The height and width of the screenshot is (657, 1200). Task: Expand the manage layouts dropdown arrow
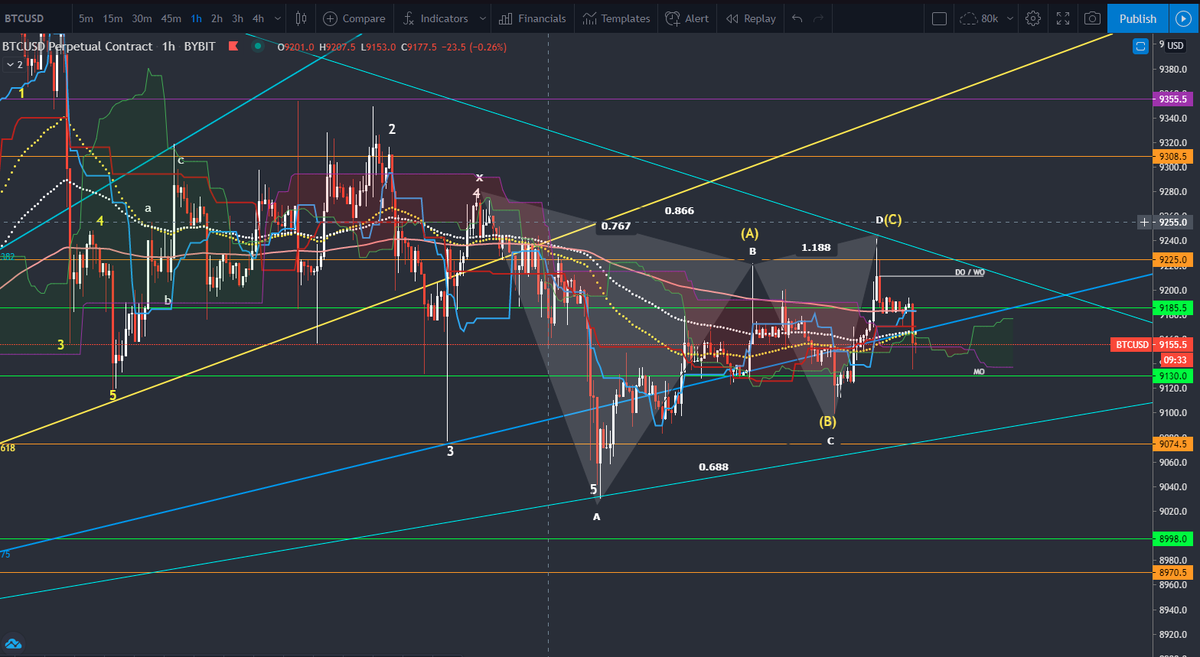click(x=1009, y=18)
